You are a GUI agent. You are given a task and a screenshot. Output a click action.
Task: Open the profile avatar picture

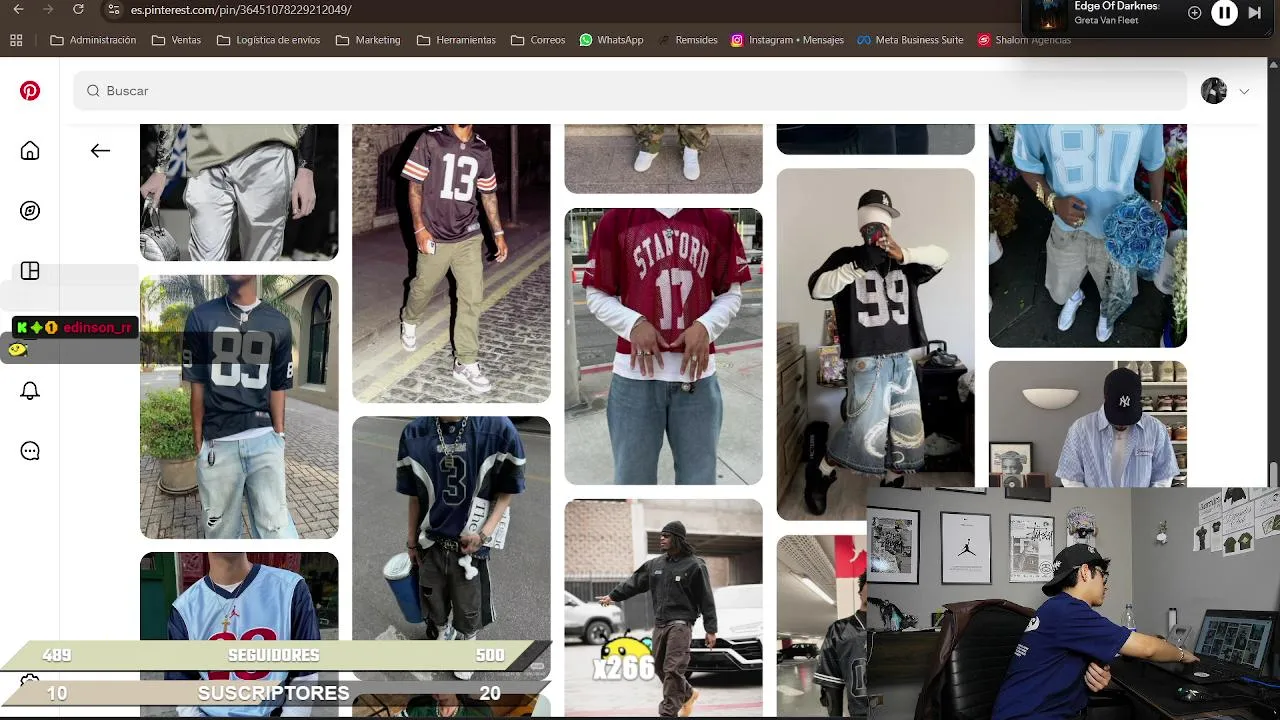(x=1213, y=91)
